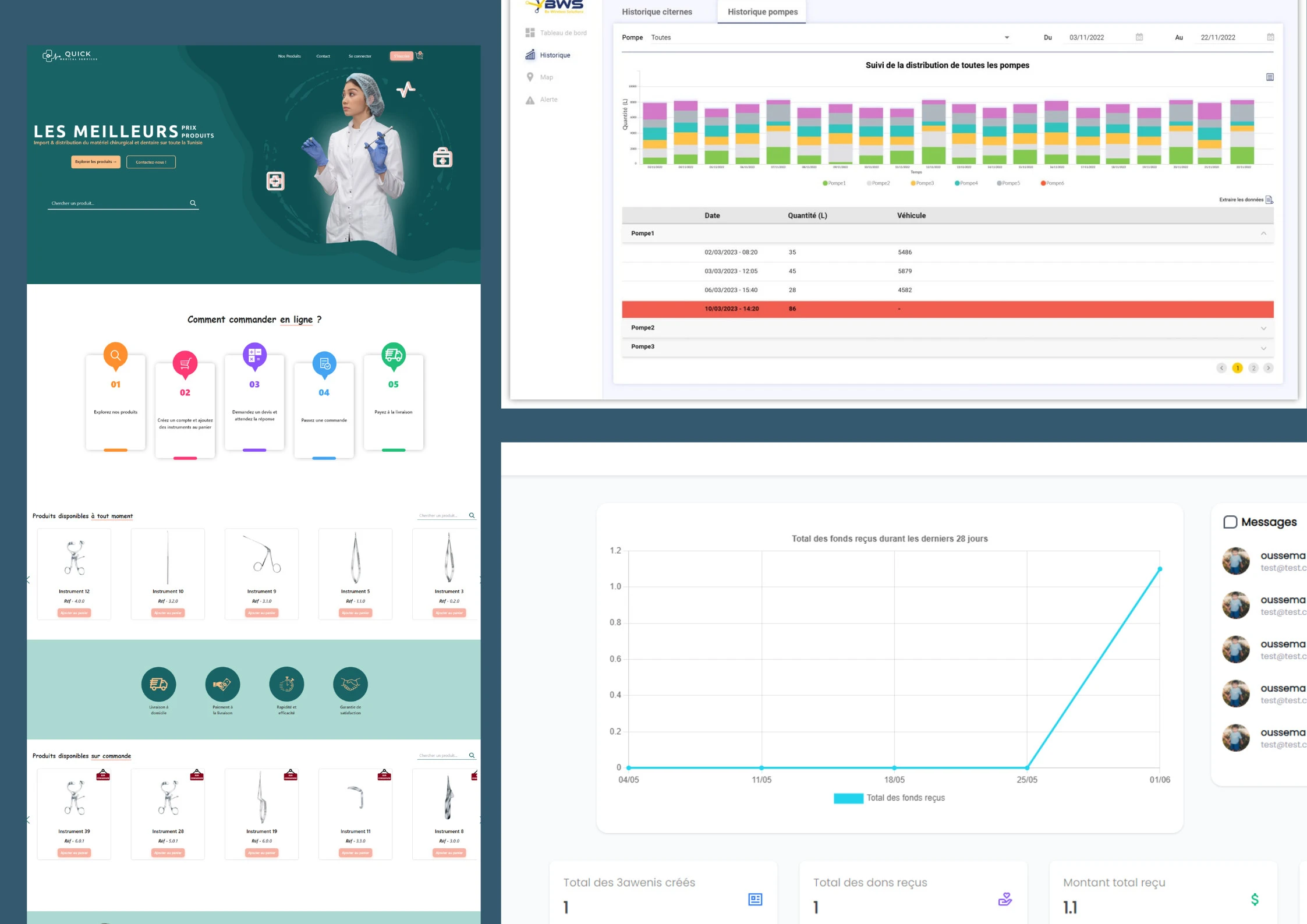Open the chart menu icon
The height and width of the screenshot is (924, 1307).
(x=1270, y=77)
